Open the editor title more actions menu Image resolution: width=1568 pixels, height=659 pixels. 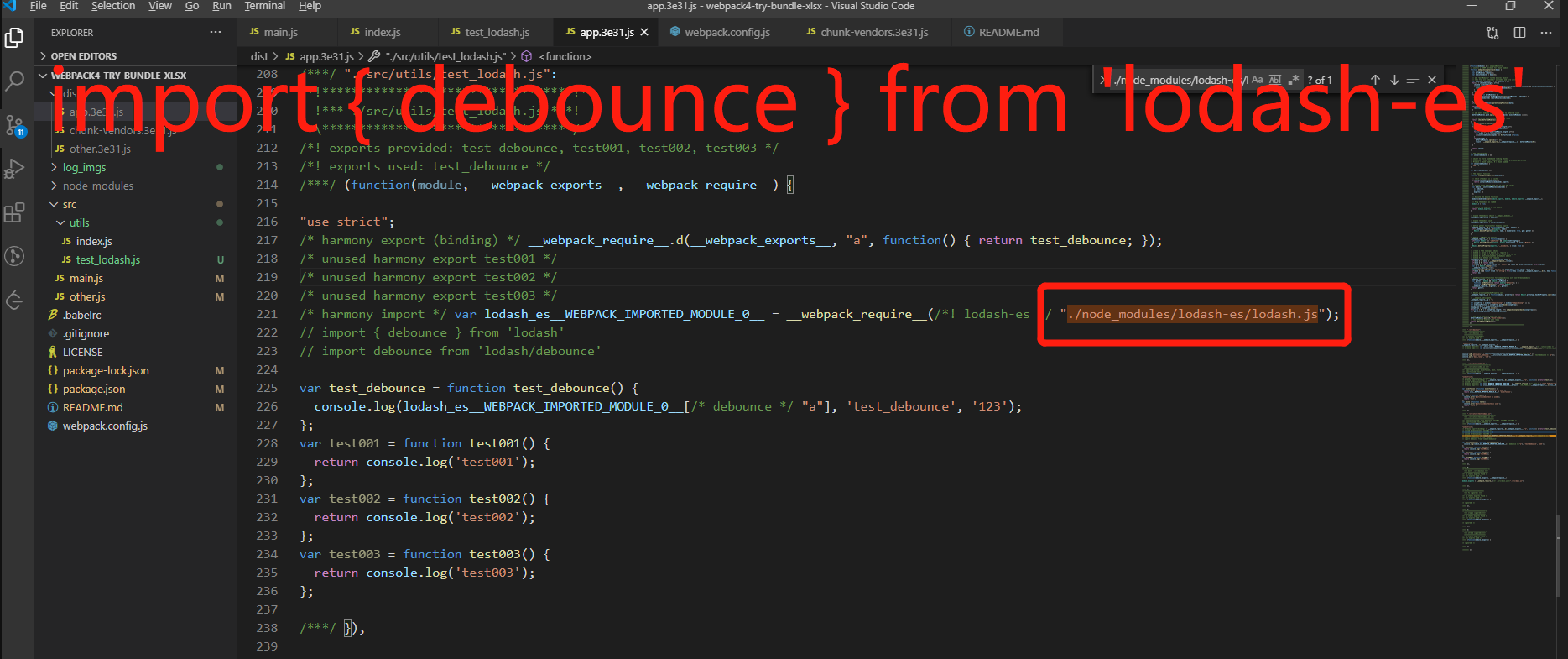coord(1546,33)
